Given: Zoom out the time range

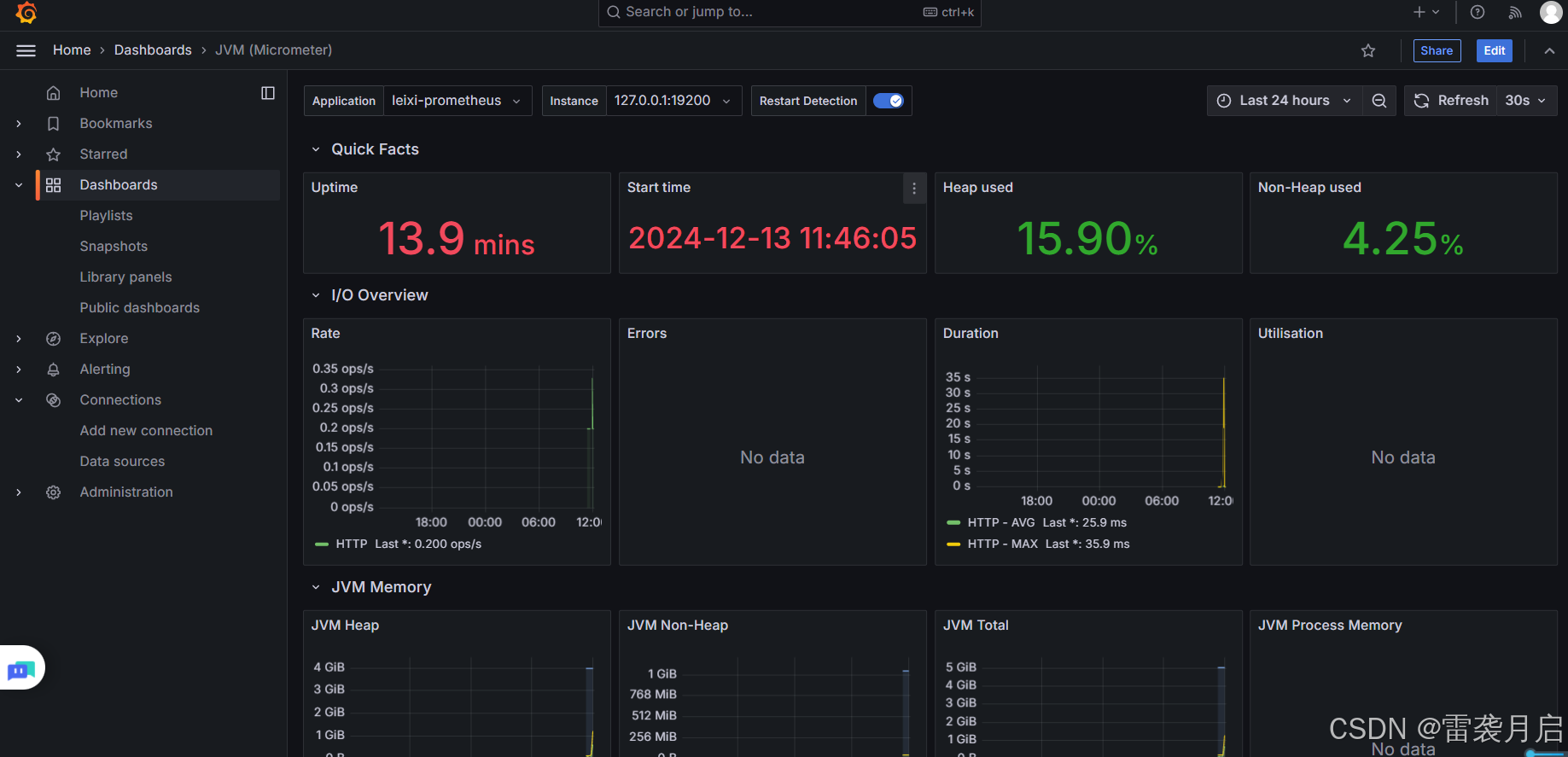Looking at the screenshot, I should point(1379,101).
